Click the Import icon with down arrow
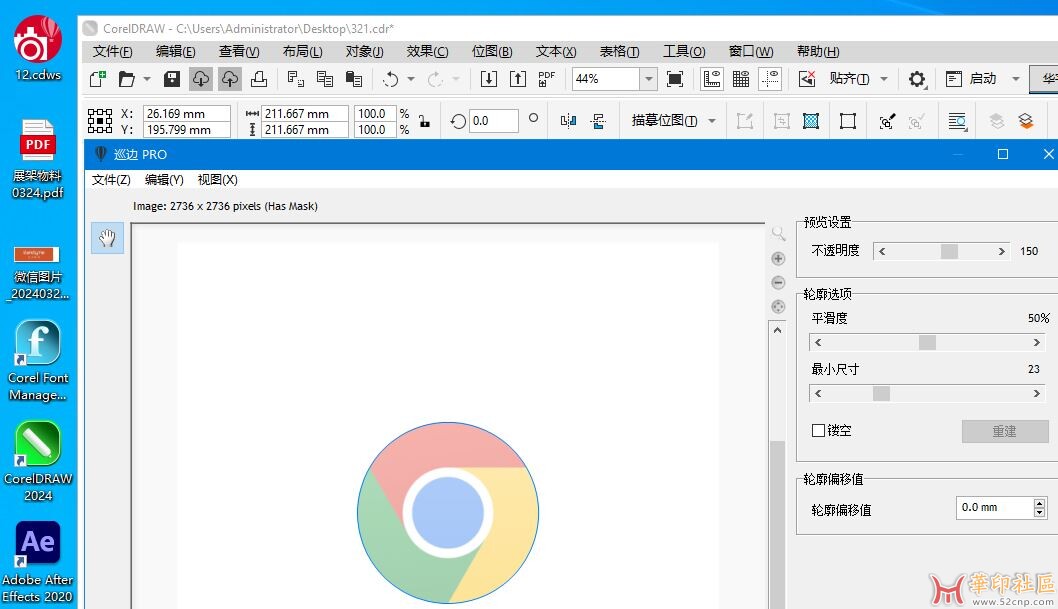The height and width of the screenshot is (609, 1058). [489, 79]
